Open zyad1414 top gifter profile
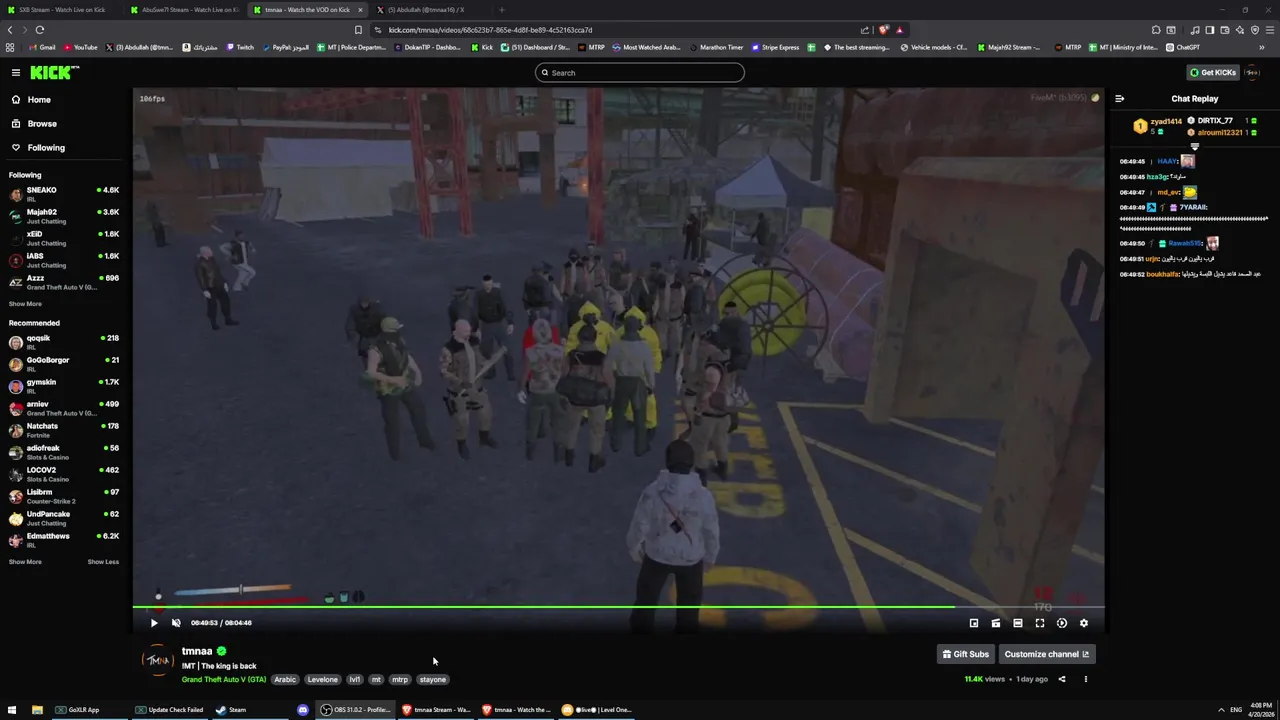 [1165, 121]
